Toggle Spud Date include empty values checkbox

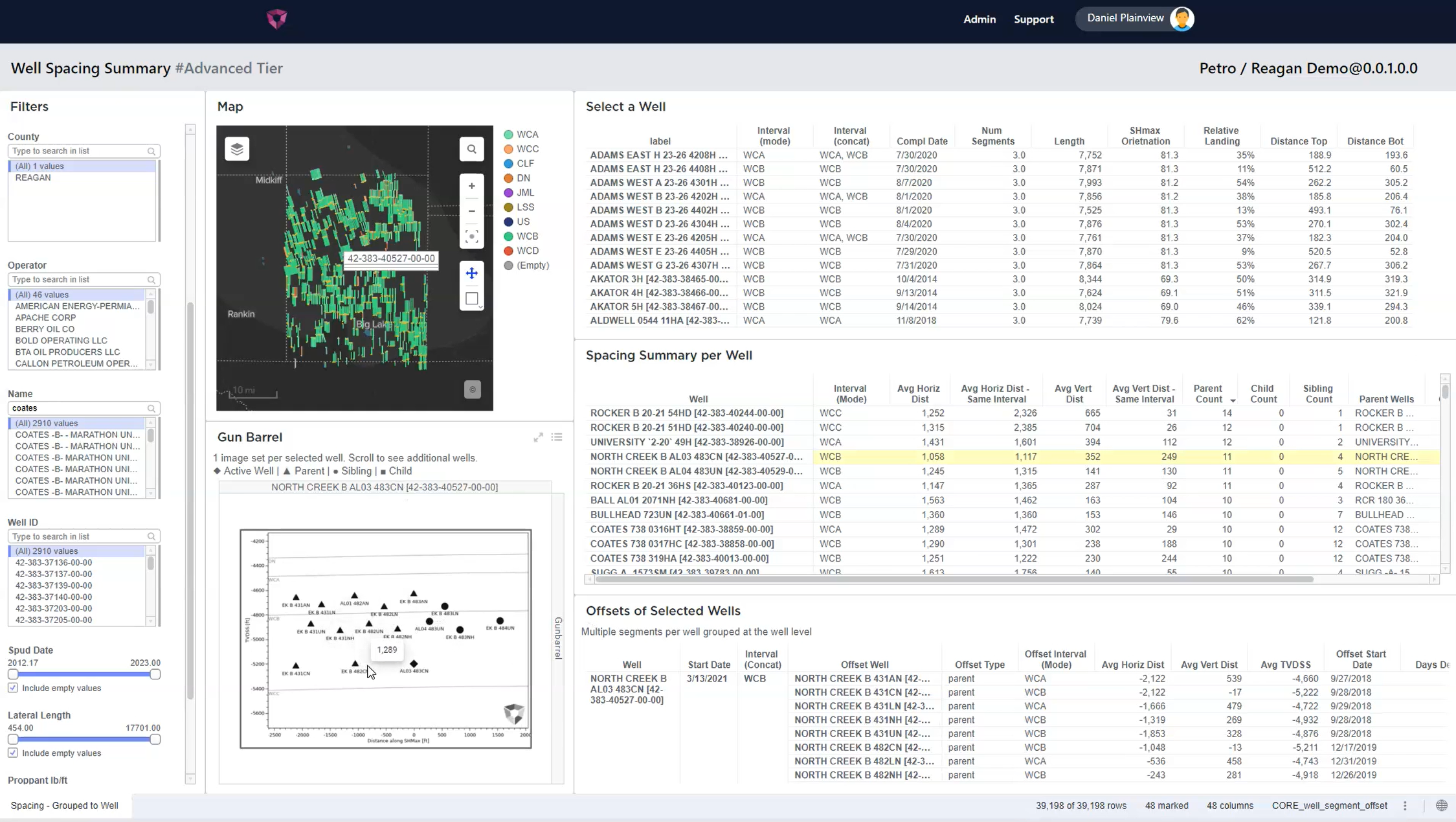pyautogui.click(x=13, y=688)
